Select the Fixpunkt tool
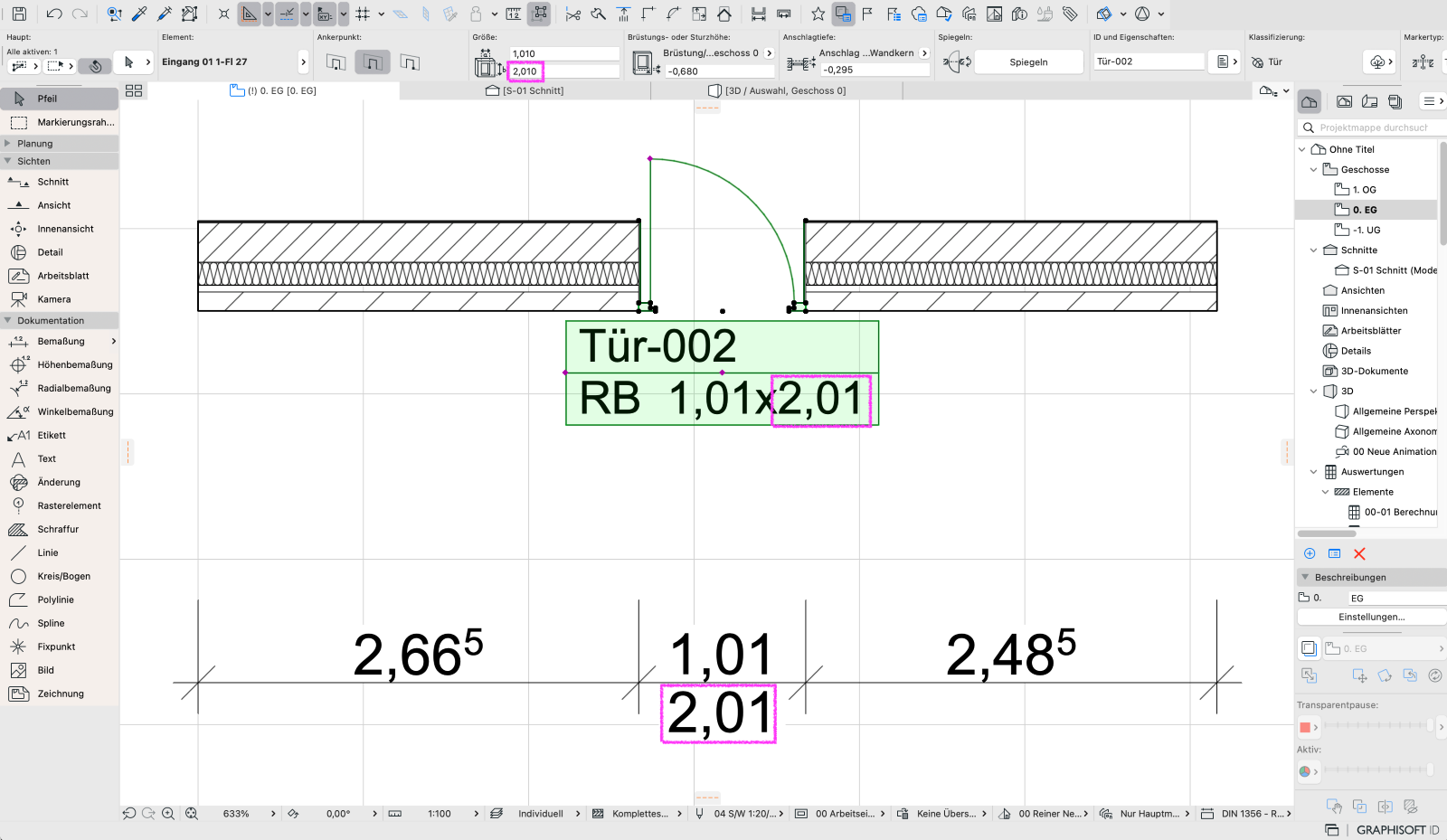Screen dimensions: 1447x840 [x=60, y=647]
